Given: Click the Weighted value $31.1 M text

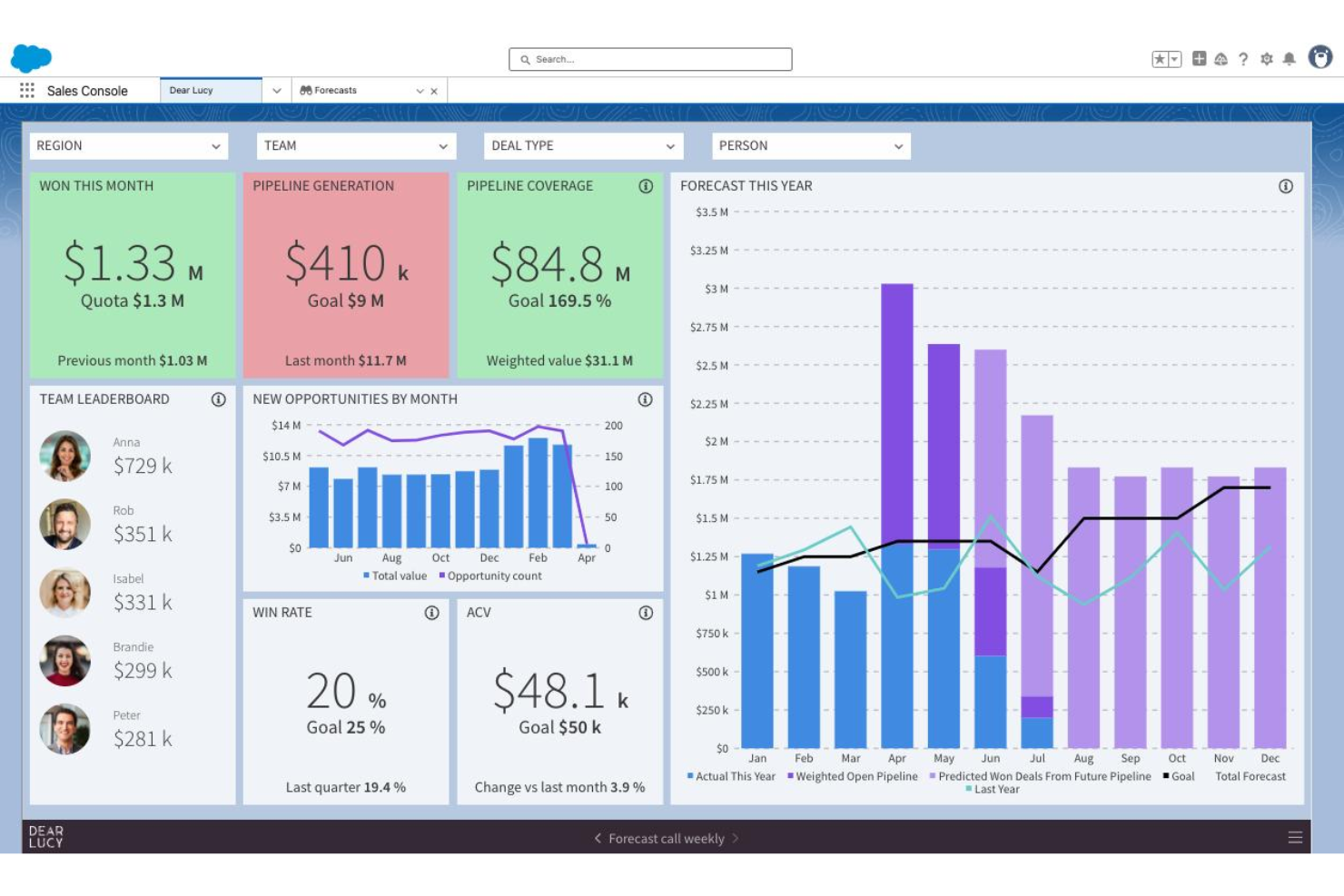Looking at the screenshot, I should pyautogui.click(x=559, y=360).
